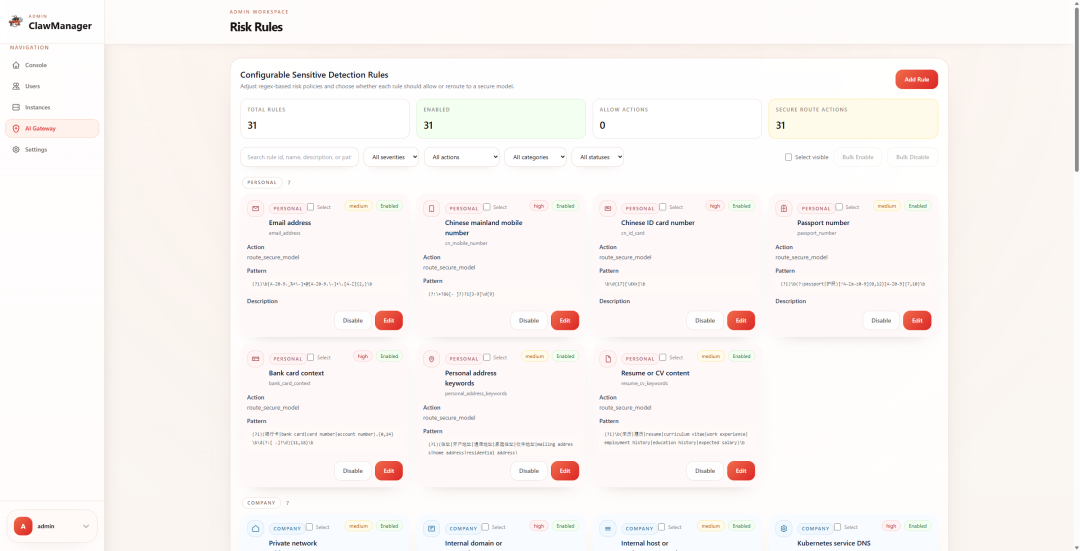Screen dimensions: 1080x551
Task: Open Instances in the navigation sidebar
Action: point(37,107)
